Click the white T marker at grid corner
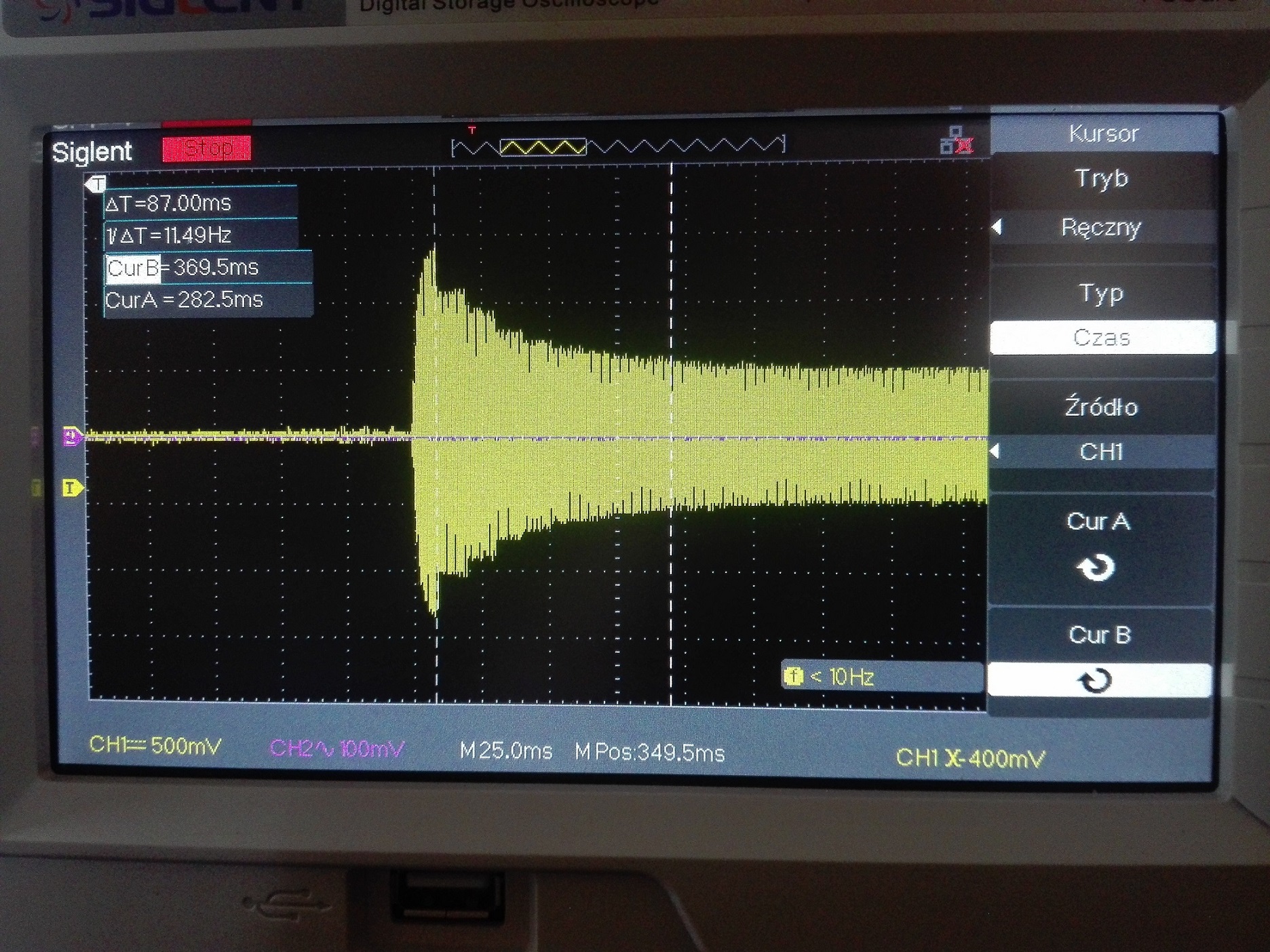 point(96,184)
